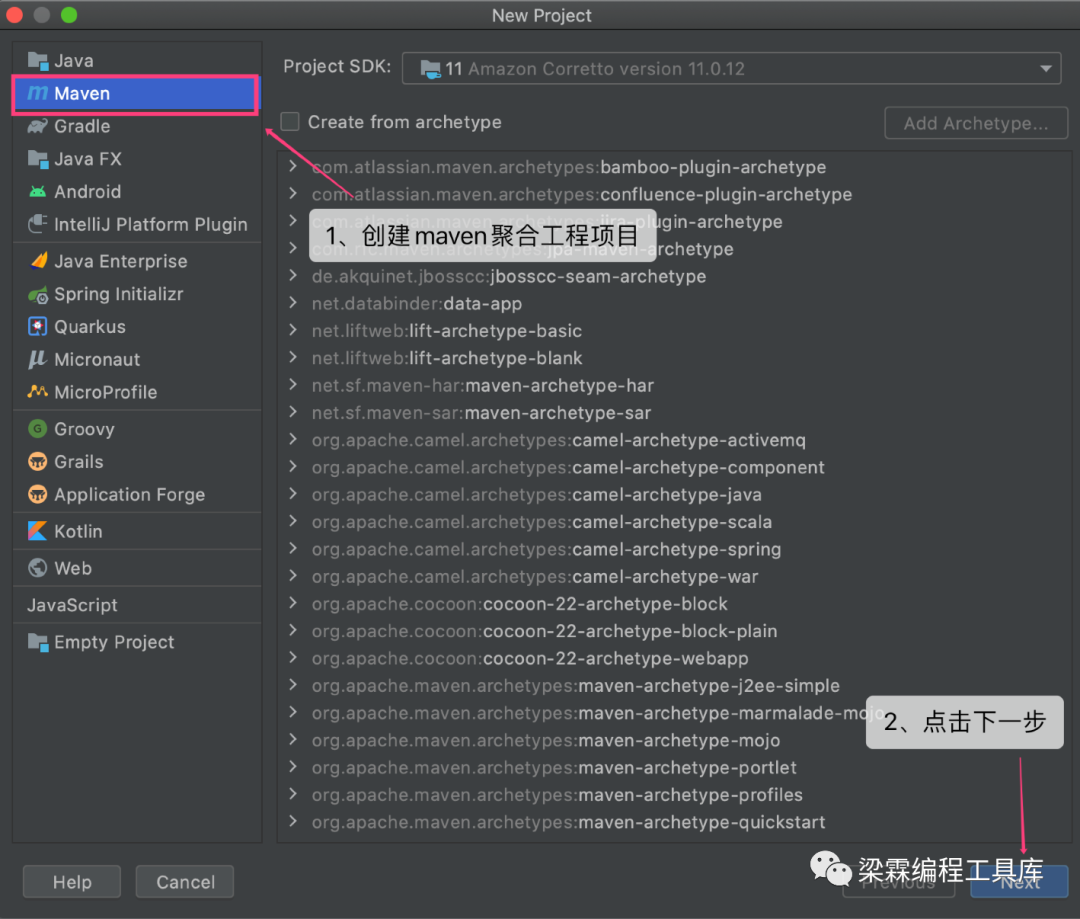The image size is (1080, 919).
Task: Click the Java project type icon
Action: (38, 61)
